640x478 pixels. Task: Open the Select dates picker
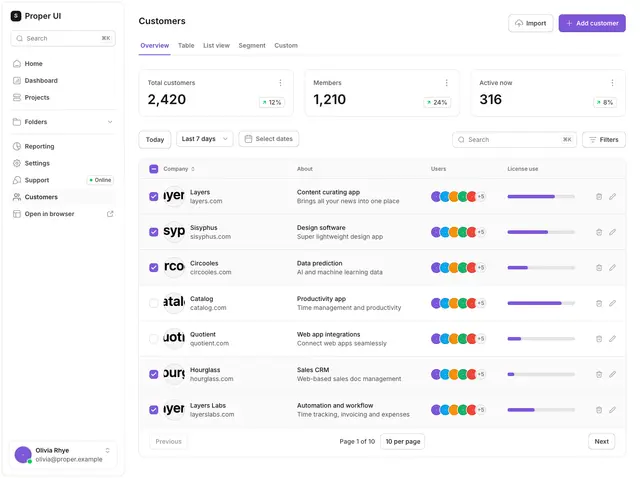click(x=269, y=139)
